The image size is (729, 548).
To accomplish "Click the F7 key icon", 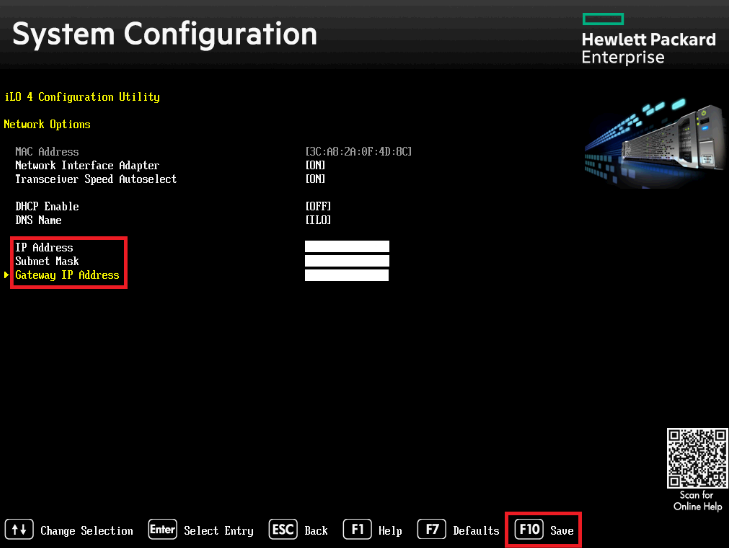I will click(x=431, y=529).
